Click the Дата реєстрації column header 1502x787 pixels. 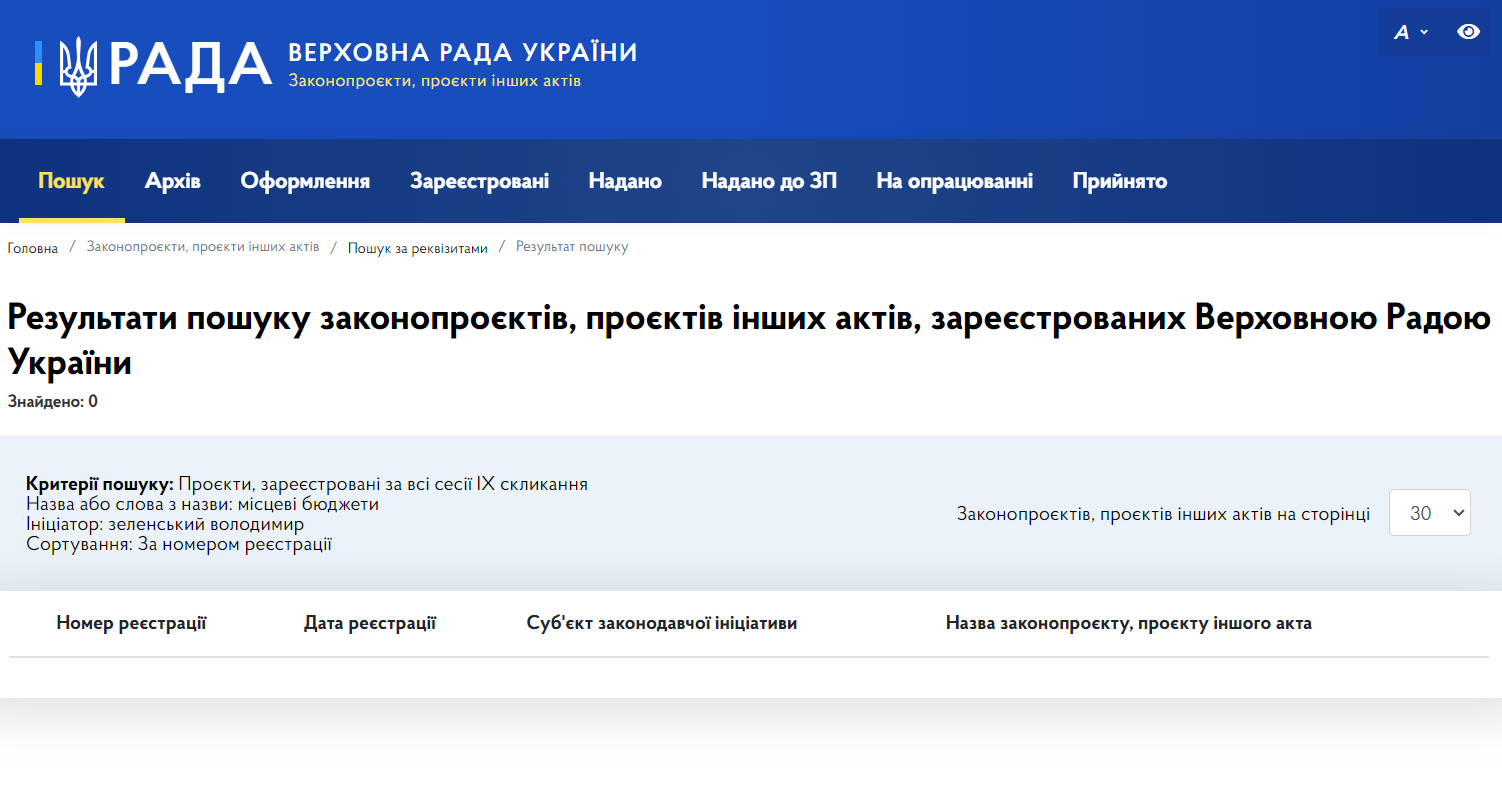pyautogui.click(x=370, y=623)
